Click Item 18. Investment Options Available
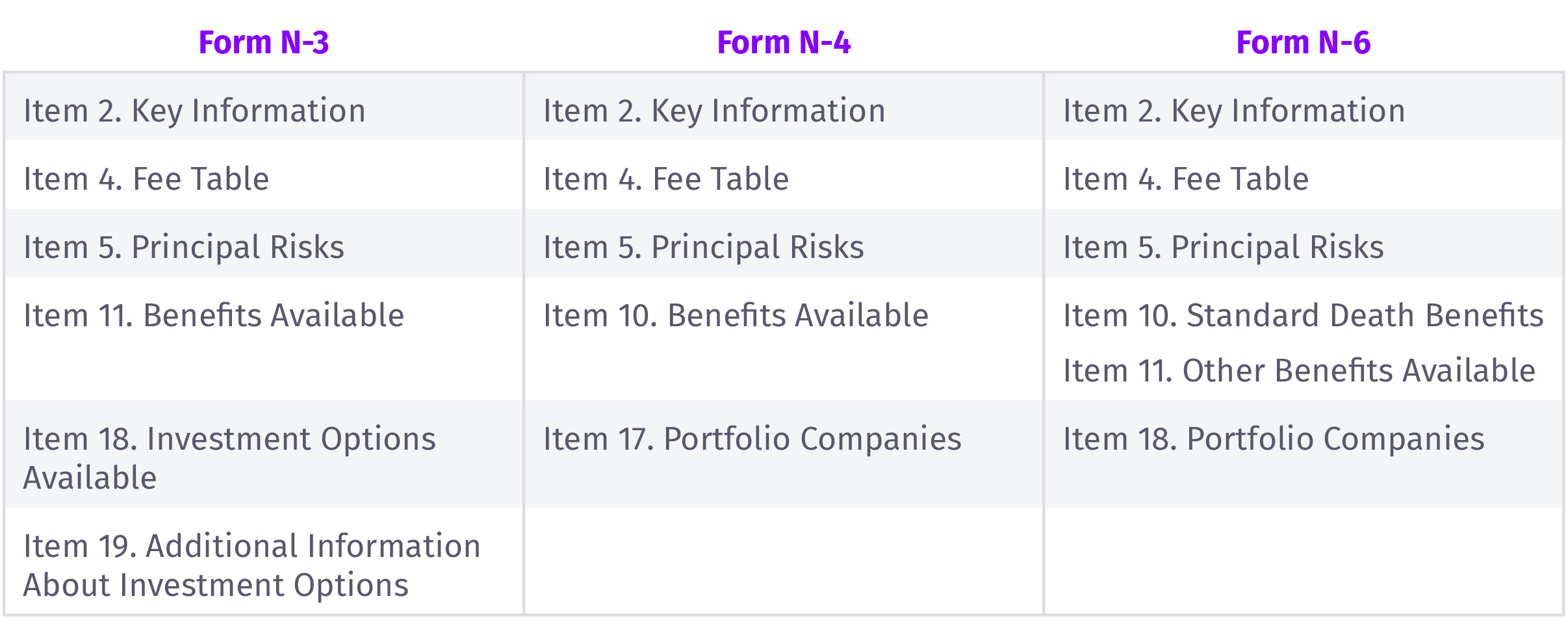Viewport: 1568px width, 620px height. [229, 458]
